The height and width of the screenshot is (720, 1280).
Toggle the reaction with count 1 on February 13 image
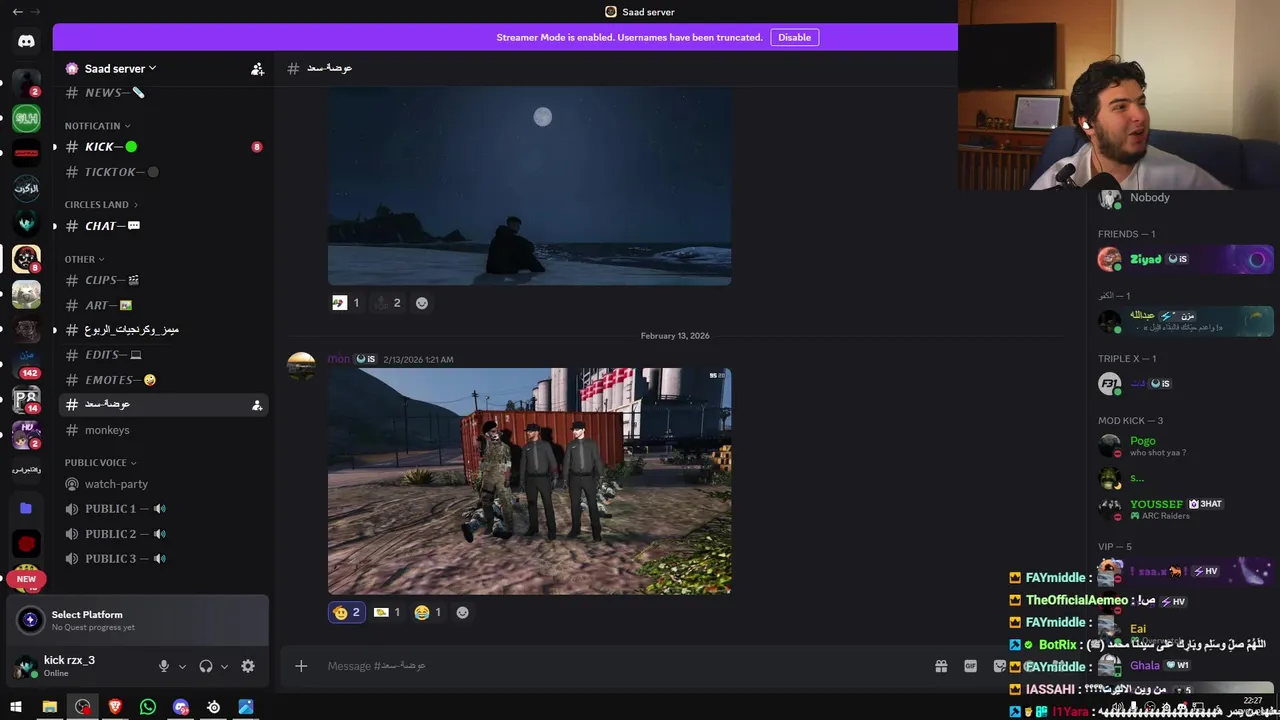(386, 612)
